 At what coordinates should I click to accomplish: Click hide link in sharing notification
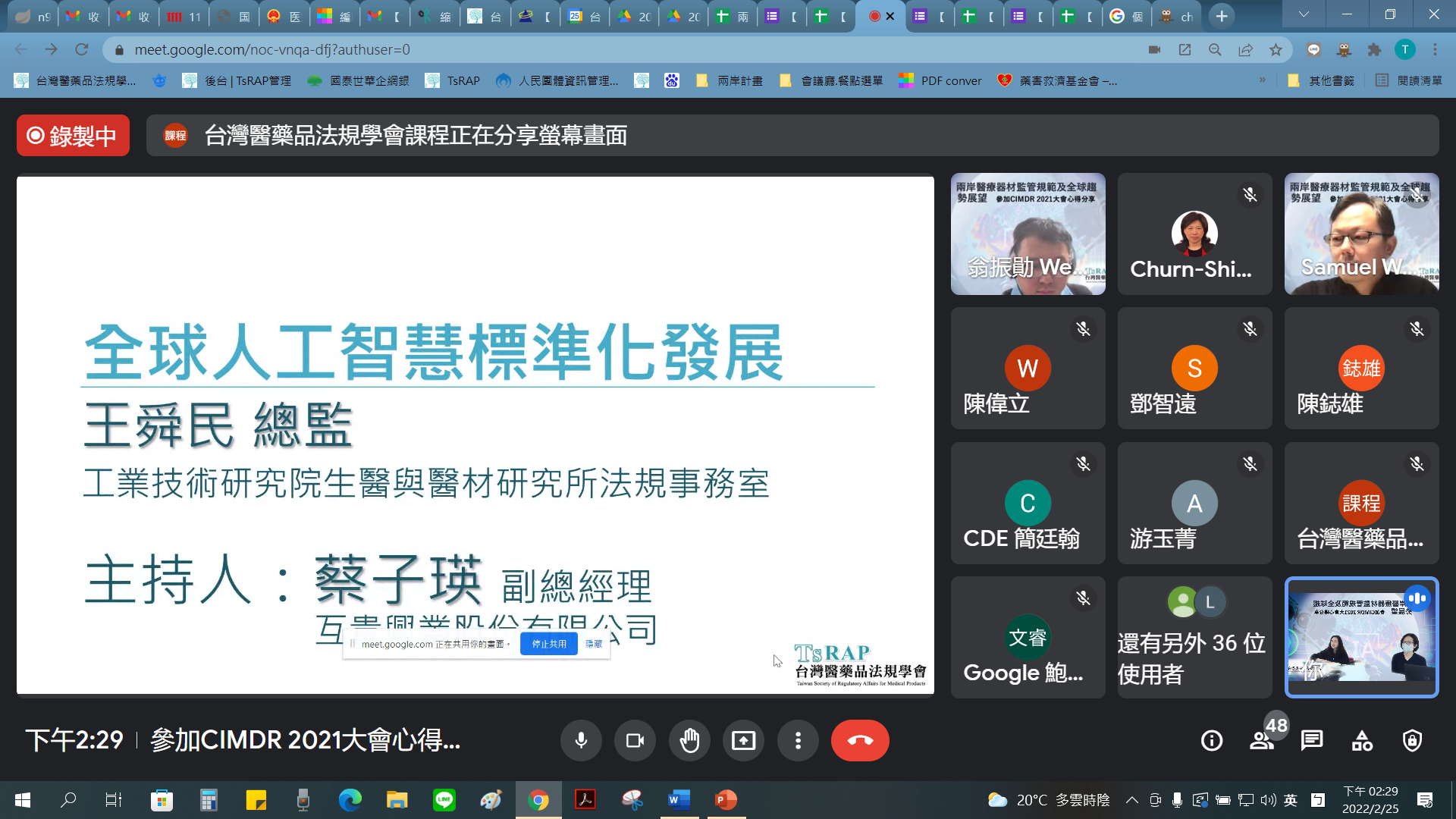(594, 644)
